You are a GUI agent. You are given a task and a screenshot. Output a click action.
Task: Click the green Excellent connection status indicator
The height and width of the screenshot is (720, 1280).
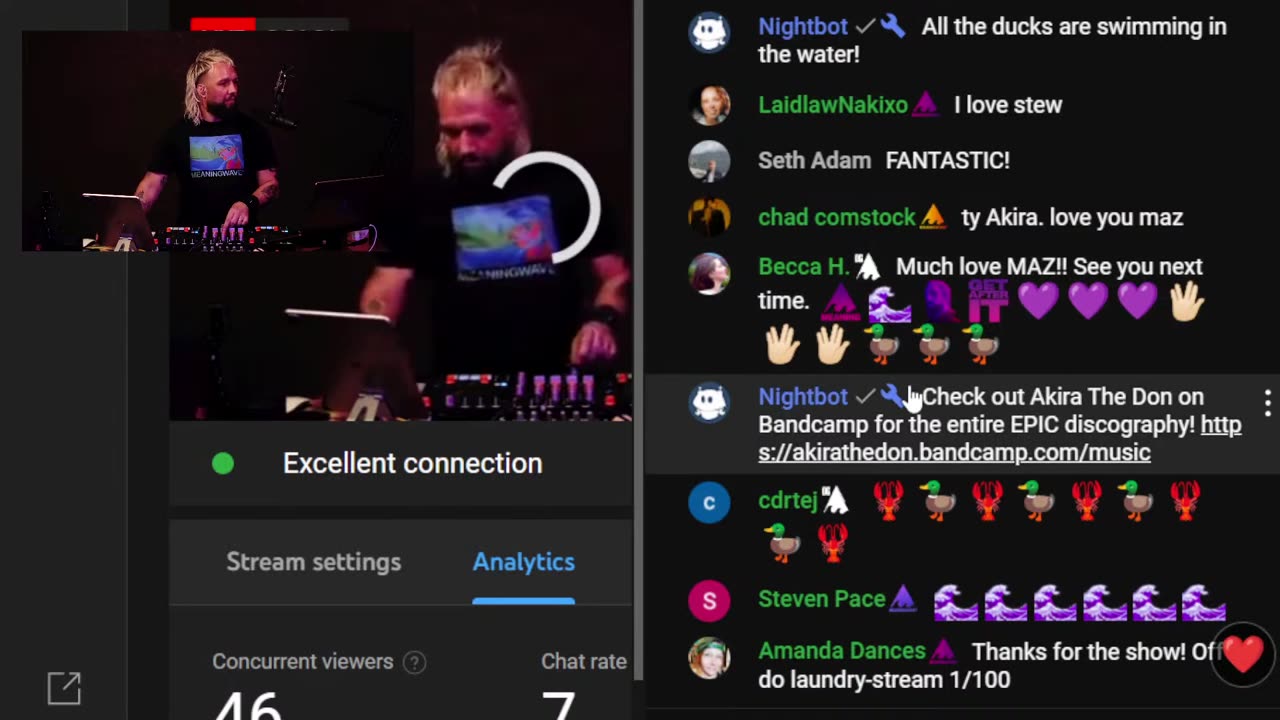coord(223,463)
